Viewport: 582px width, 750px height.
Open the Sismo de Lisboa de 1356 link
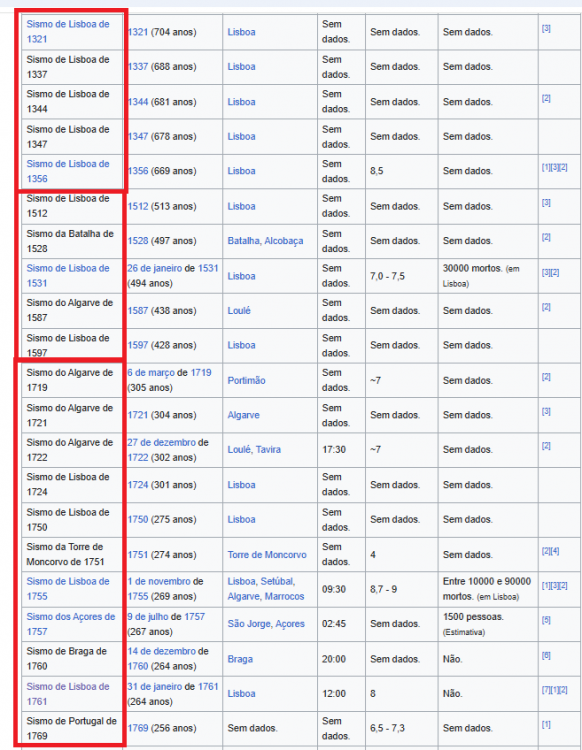coord(67,171)
